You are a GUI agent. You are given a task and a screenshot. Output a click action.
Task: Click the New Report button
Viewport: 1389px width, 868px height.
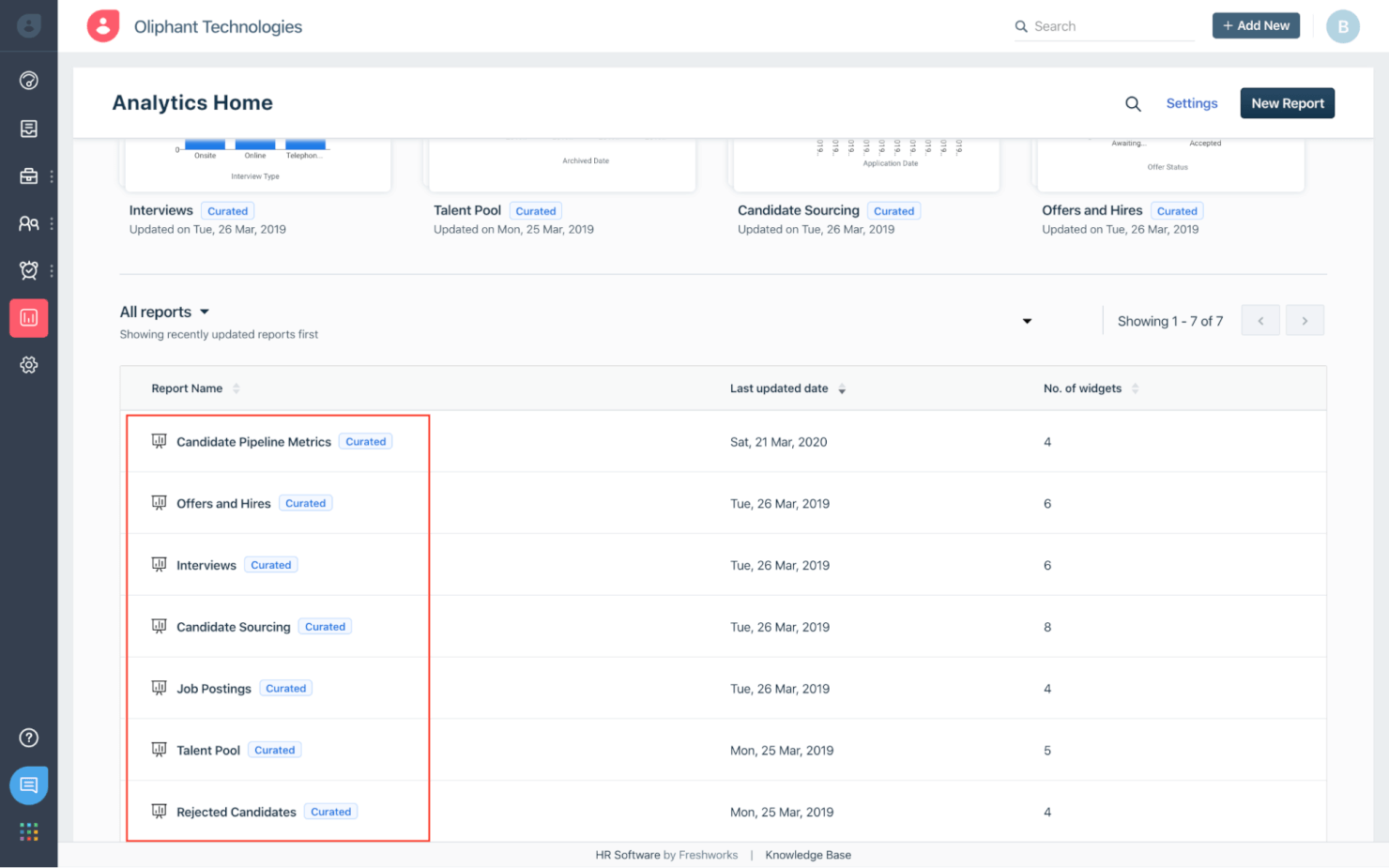tap(1287, 103)
